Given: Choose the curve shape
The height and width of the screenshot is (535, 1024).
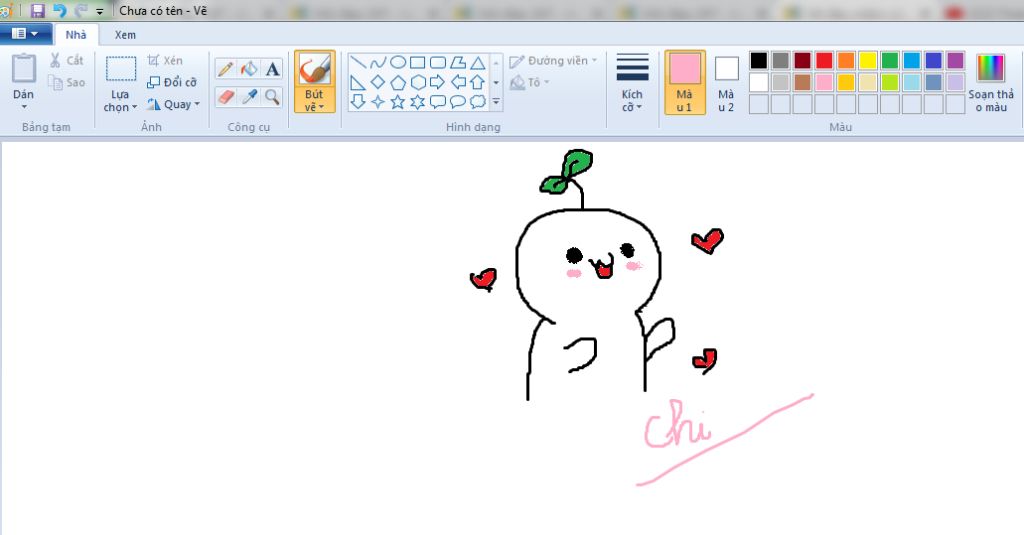Looking at the screenshot, I should point(378,63).
